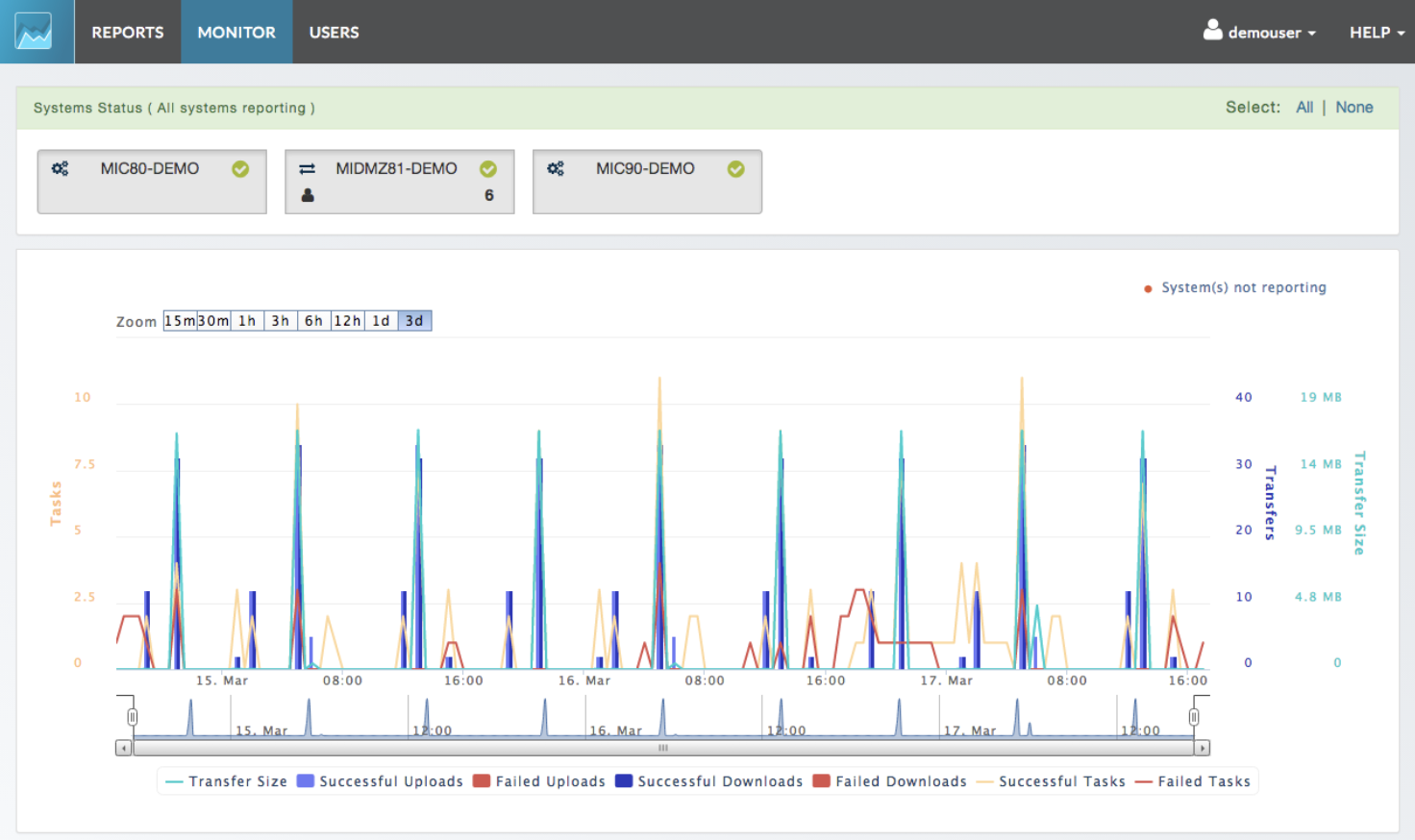1415x840 pixels.
Task: Click the scrollbar left arrow under chart
Action: (x=123, y=748)
